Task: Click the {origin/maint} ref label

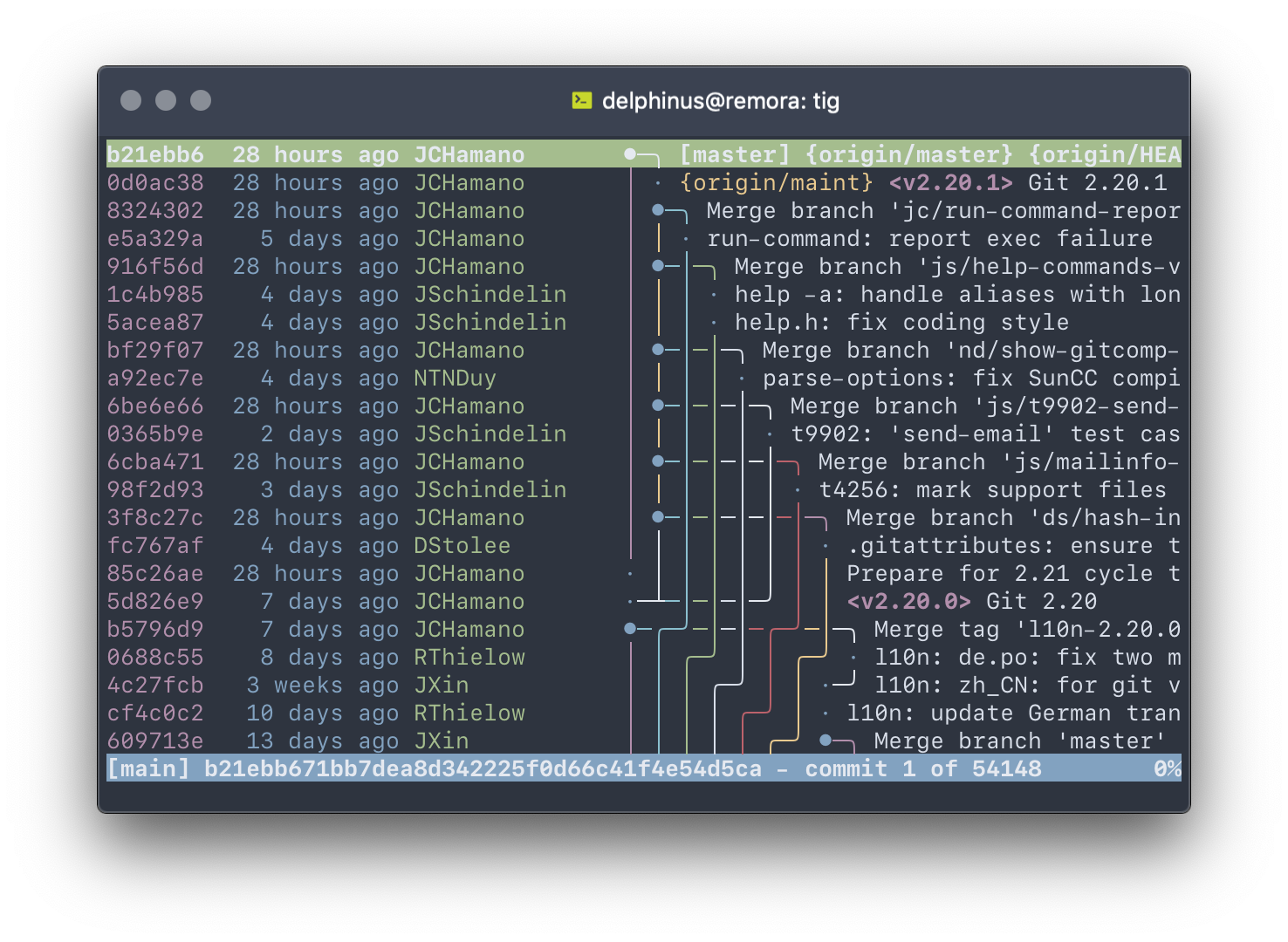Action: [777, 182]
